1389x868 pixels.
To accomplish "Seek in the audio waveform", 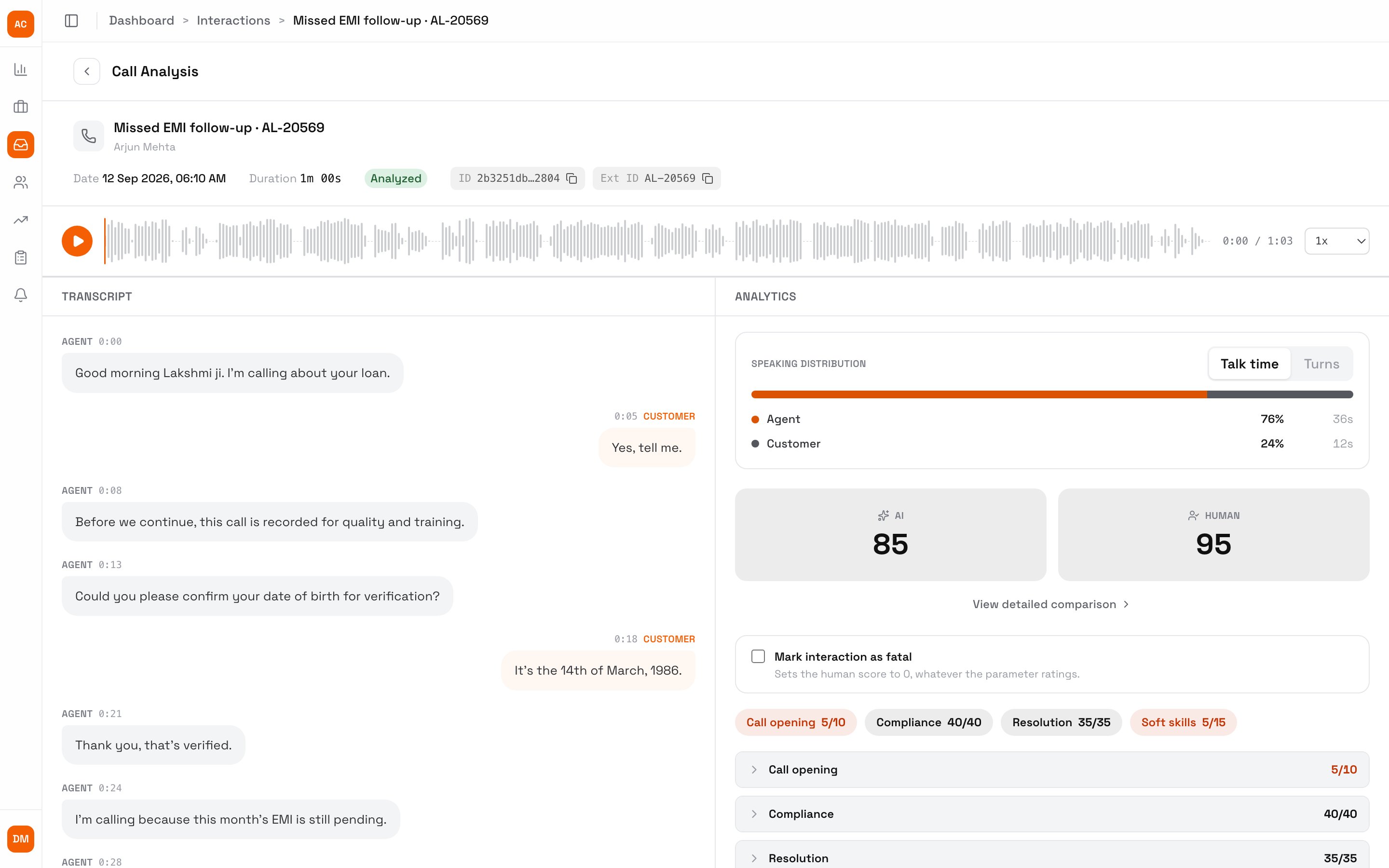I will (x=657, y=241).
